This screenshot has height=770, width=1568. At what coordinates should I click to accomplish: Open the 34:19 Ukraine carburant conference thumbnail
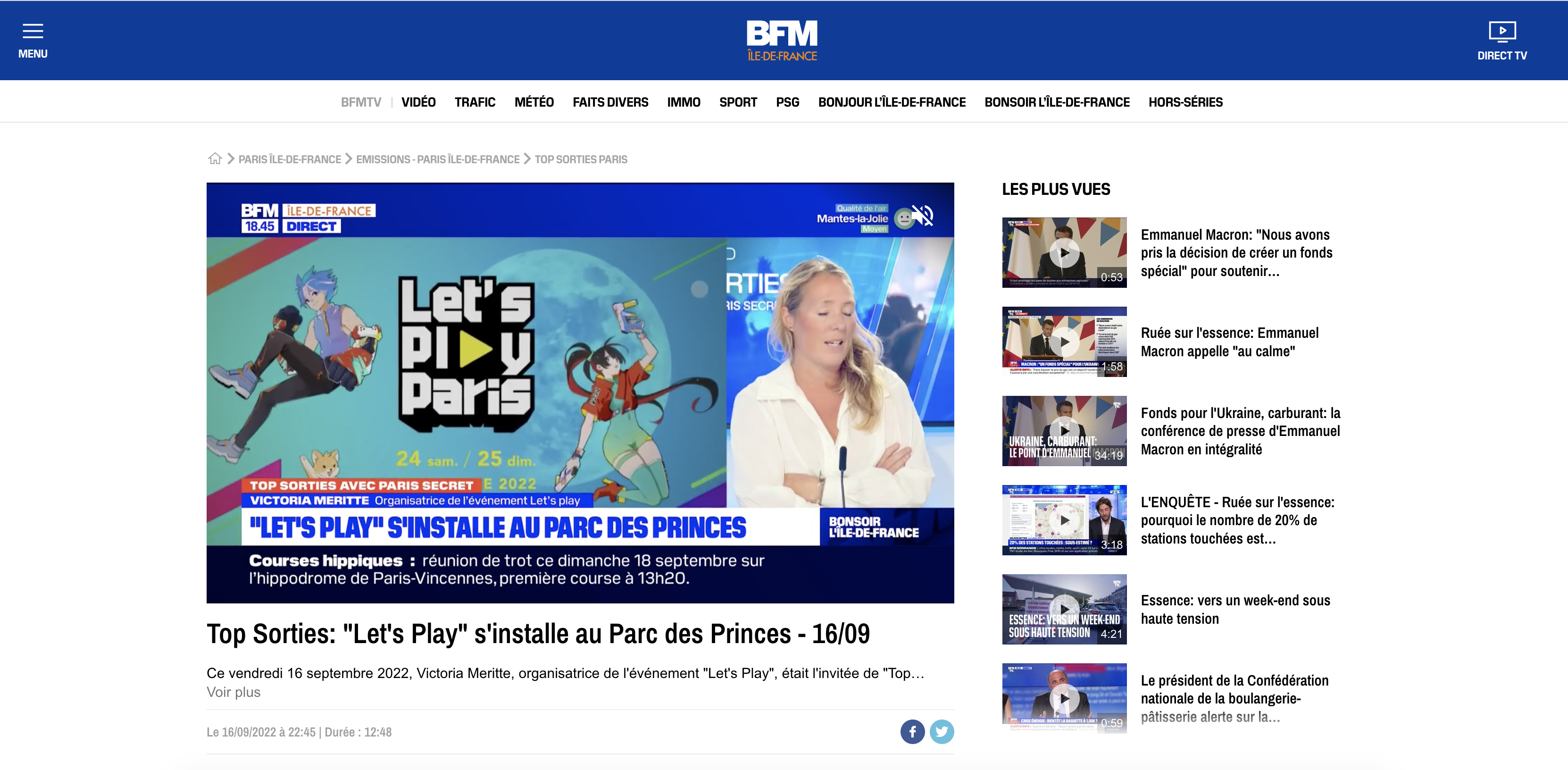(x=1064, y=431)
